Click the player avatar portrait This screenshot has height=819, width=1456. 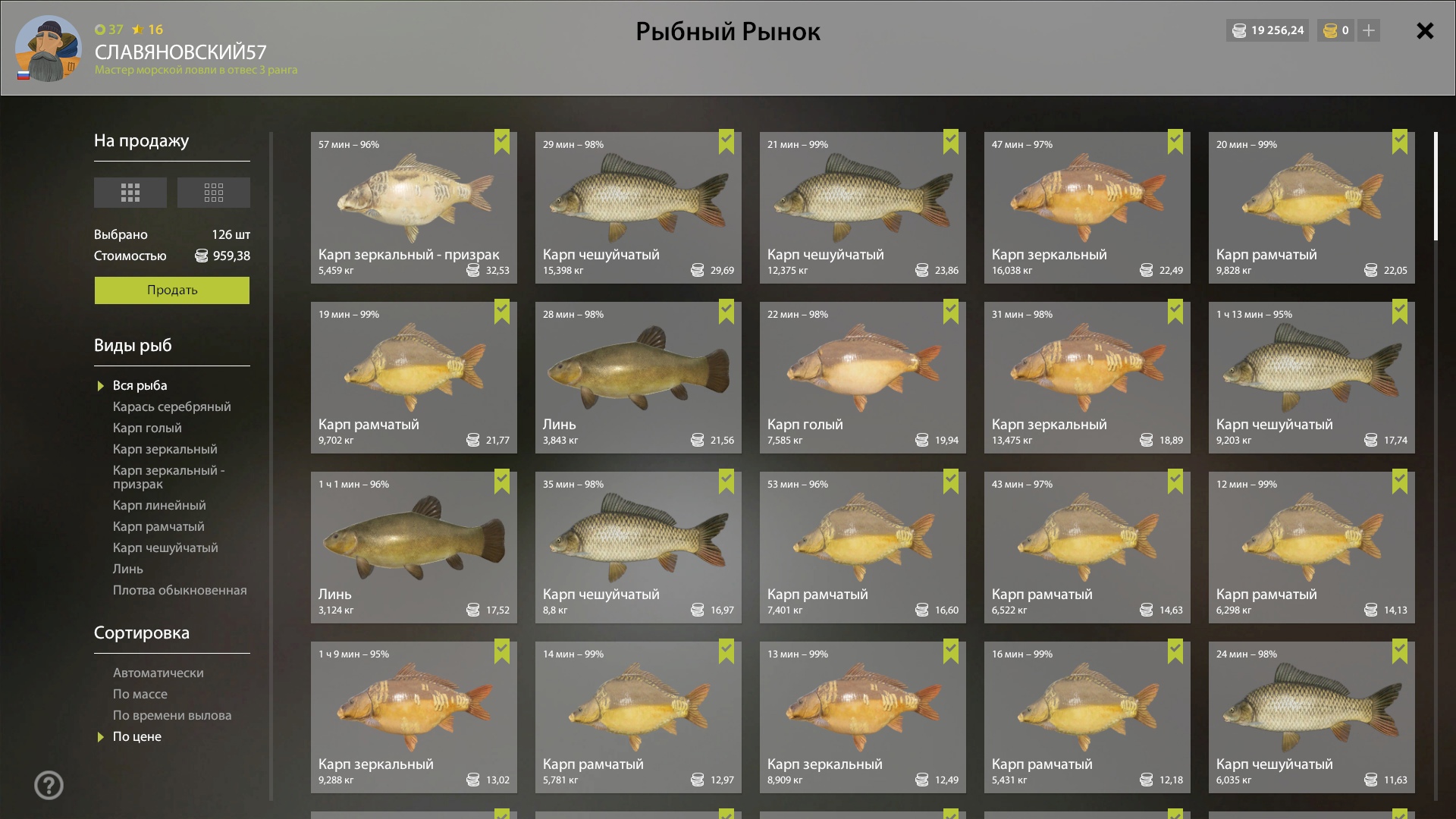[x=48, y=49]
